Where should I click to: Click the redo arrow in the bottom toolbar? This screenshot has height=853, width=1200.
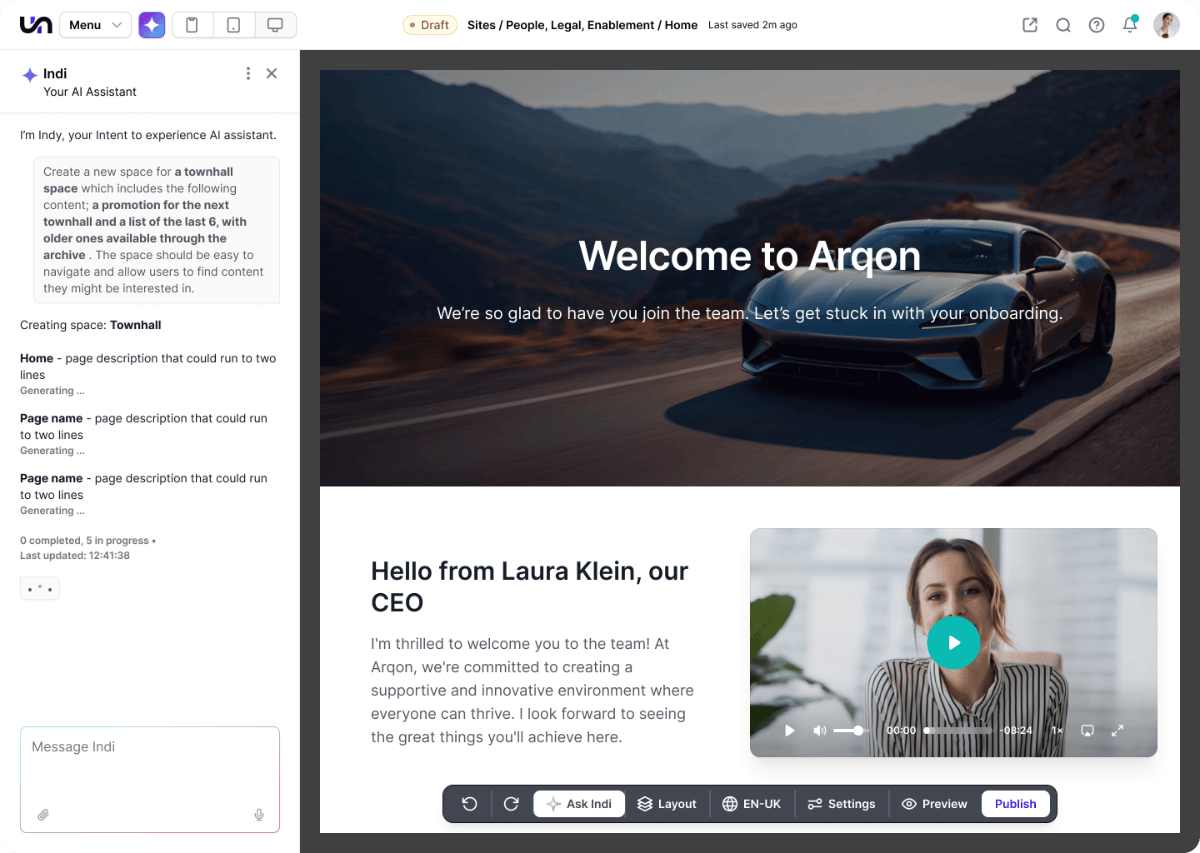[511, 803]
